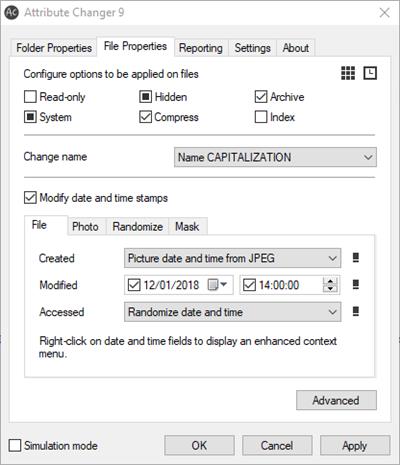Click the Apply button
The width and height of the screenshot is (400, 465).
355,446
